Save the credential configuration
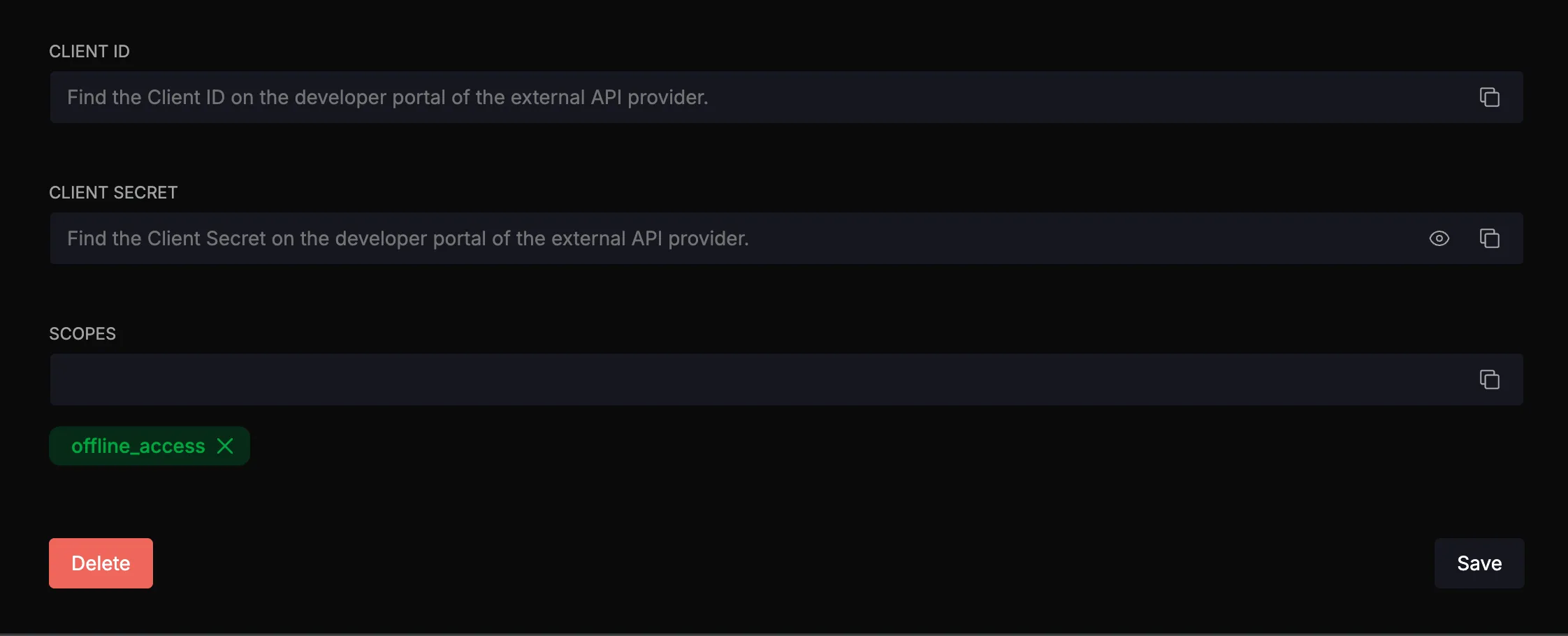Image resolution: width=1568 pixels, height=636 pixels. point(1479,563)
